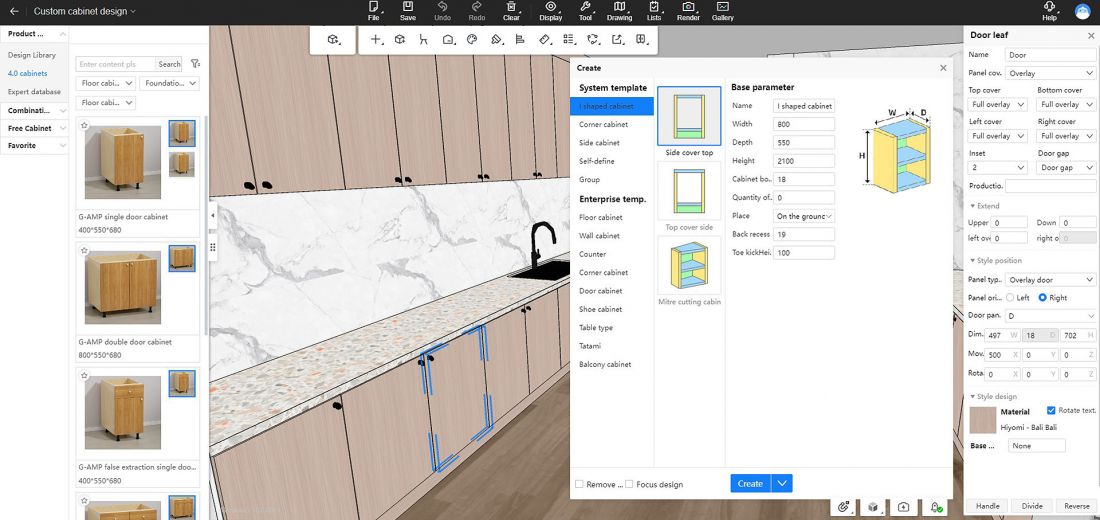
Task: Choose the align tool icon
Action: pyautogui.click(x=520, y=39)
